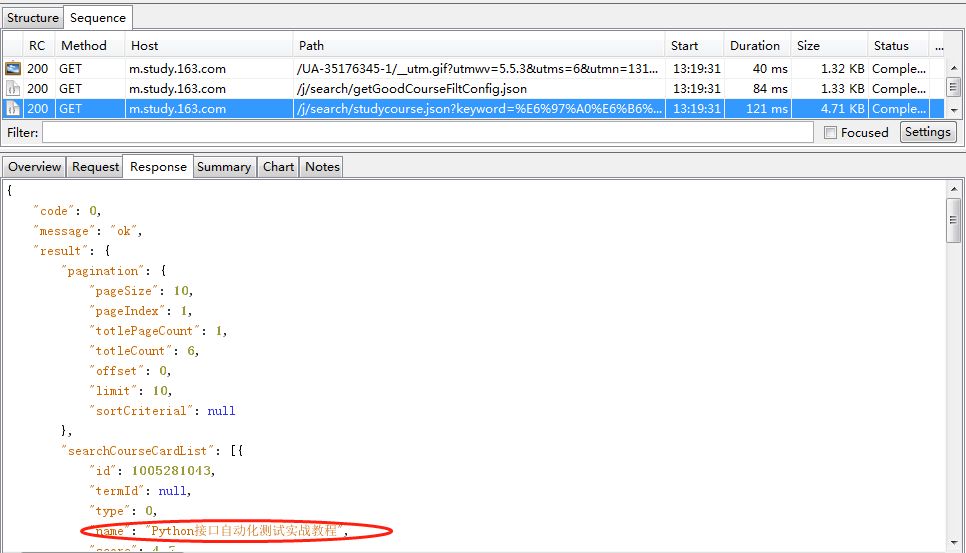Click the "offset": 0 line
Screen dimensions: 966x553
click(130, 371)
